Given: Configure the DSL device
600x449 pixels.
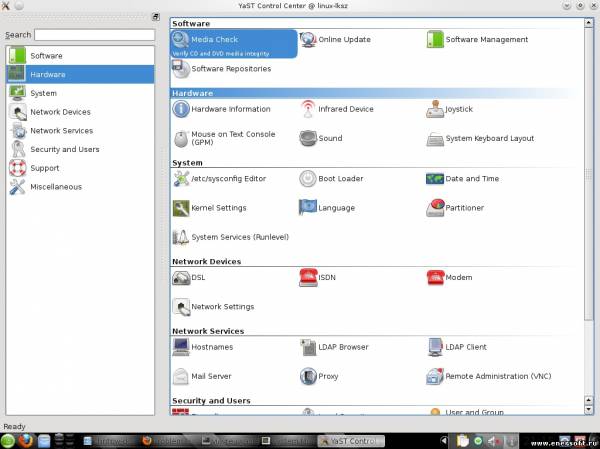Looking at the screenshot, I should click(189, 278).
